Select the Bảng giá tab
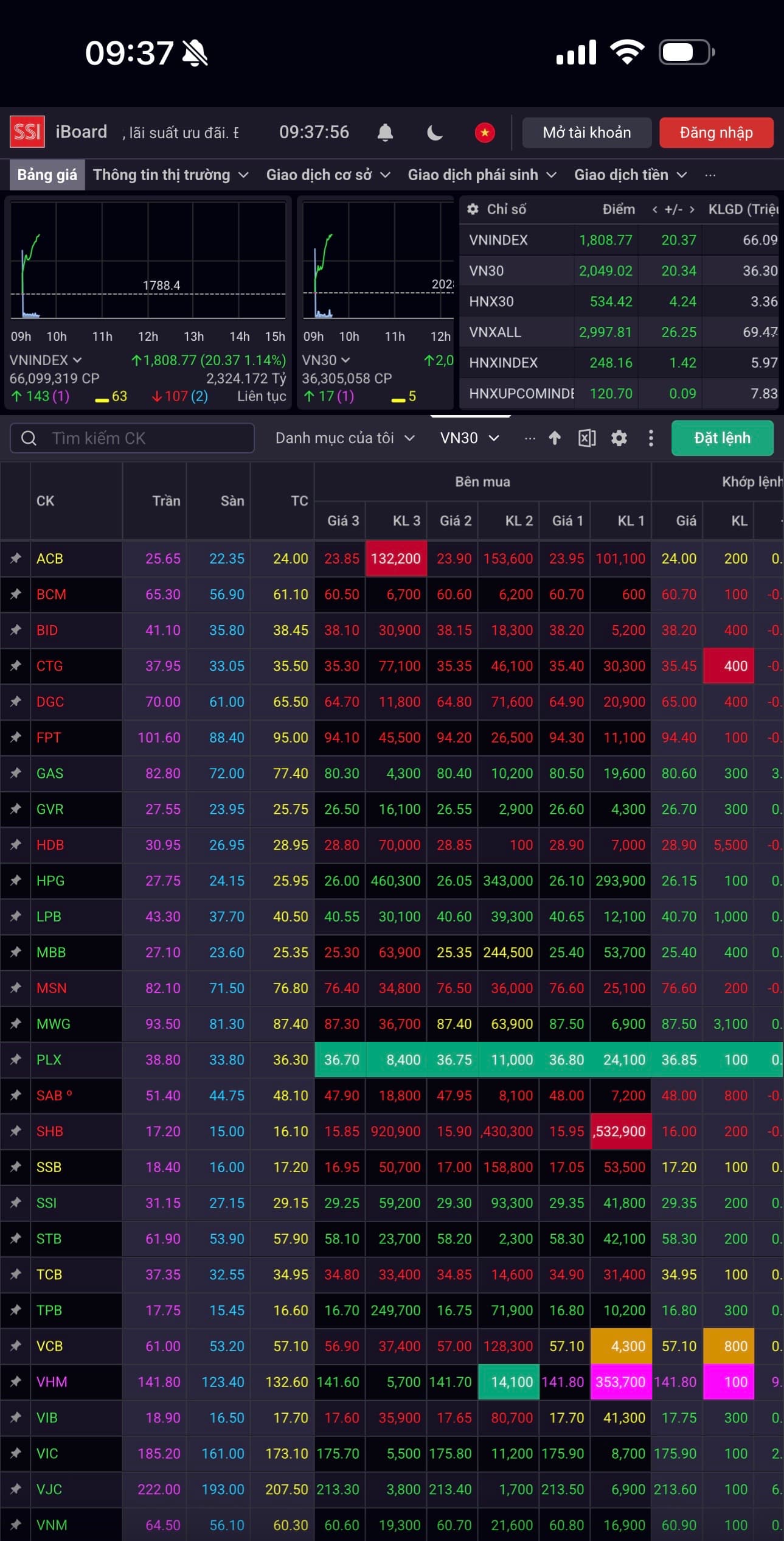 tap(47, 175)
